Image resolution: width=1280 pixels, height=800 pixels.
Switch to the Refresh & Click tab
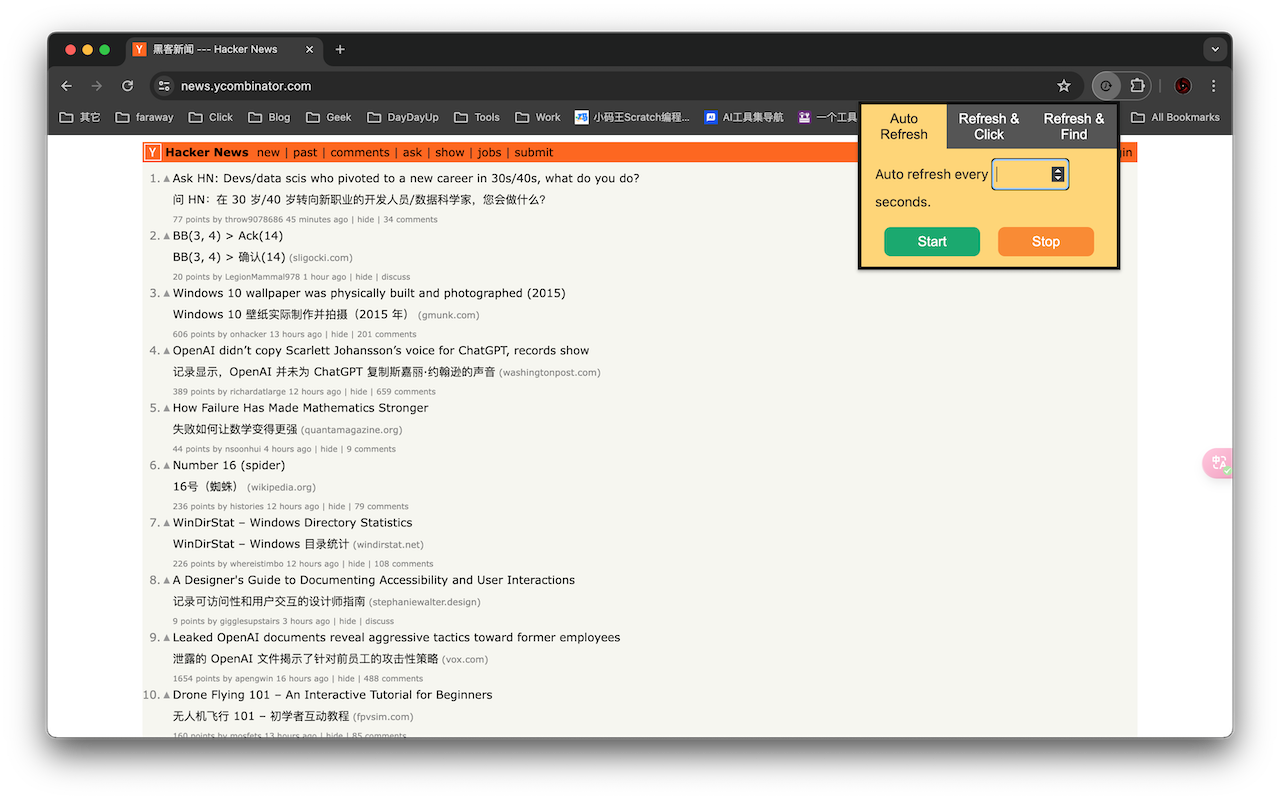tap(989, 127)
